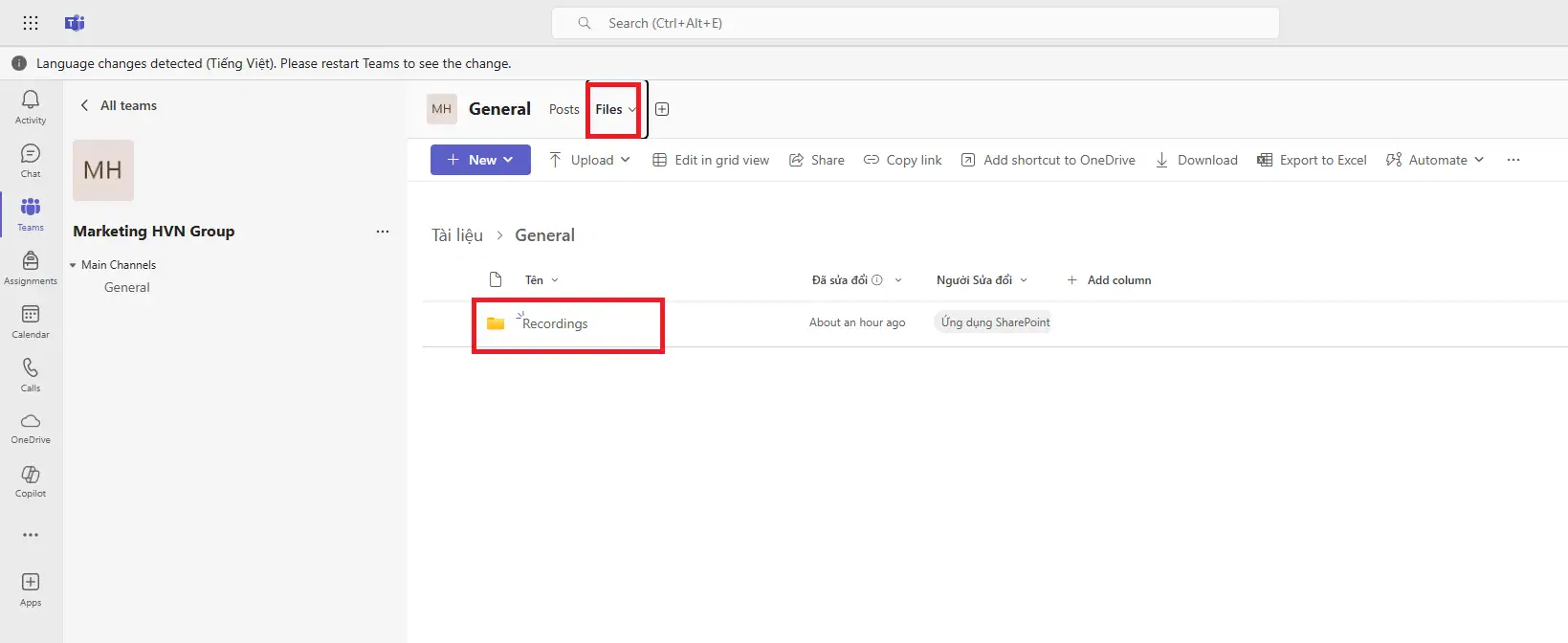
Task: Click Edit in grid view
Action: click(711, 160)
